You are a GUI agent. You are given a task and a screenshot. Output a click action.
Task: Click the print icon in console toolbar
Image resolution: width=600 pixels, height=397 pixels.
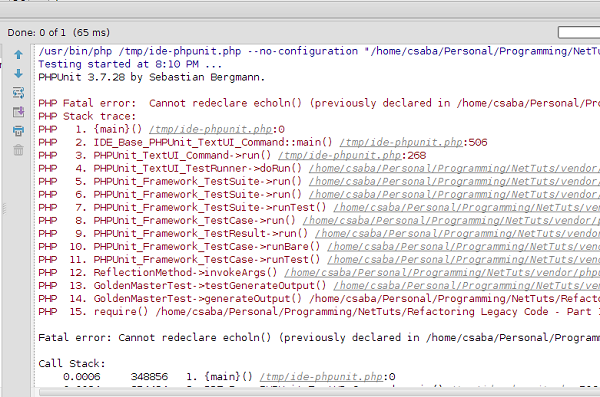(18, 131)
